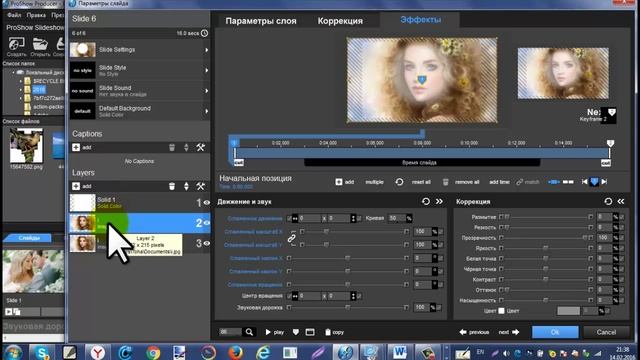640x360 pixels.
Task: Go to the next slide
Action: click(509, 332)
